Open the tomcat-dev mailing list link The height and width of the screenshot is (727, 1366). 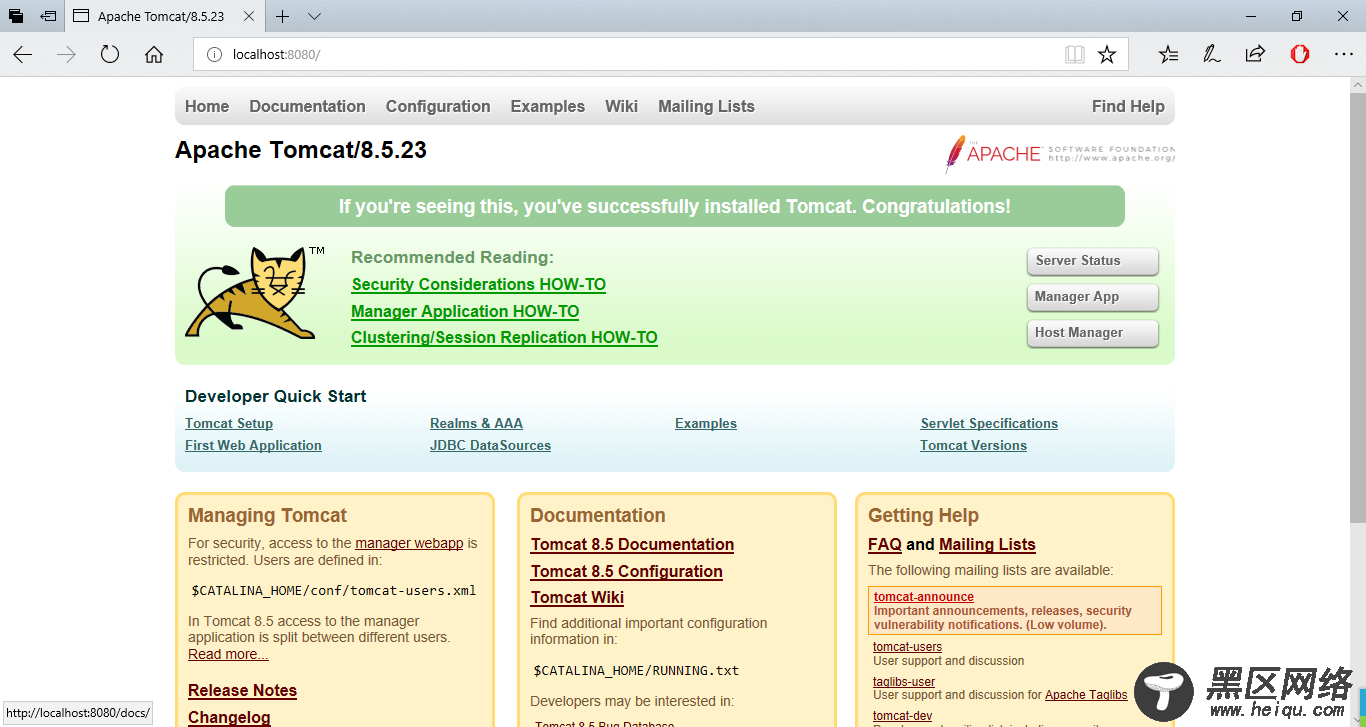[x=902, y=716]
